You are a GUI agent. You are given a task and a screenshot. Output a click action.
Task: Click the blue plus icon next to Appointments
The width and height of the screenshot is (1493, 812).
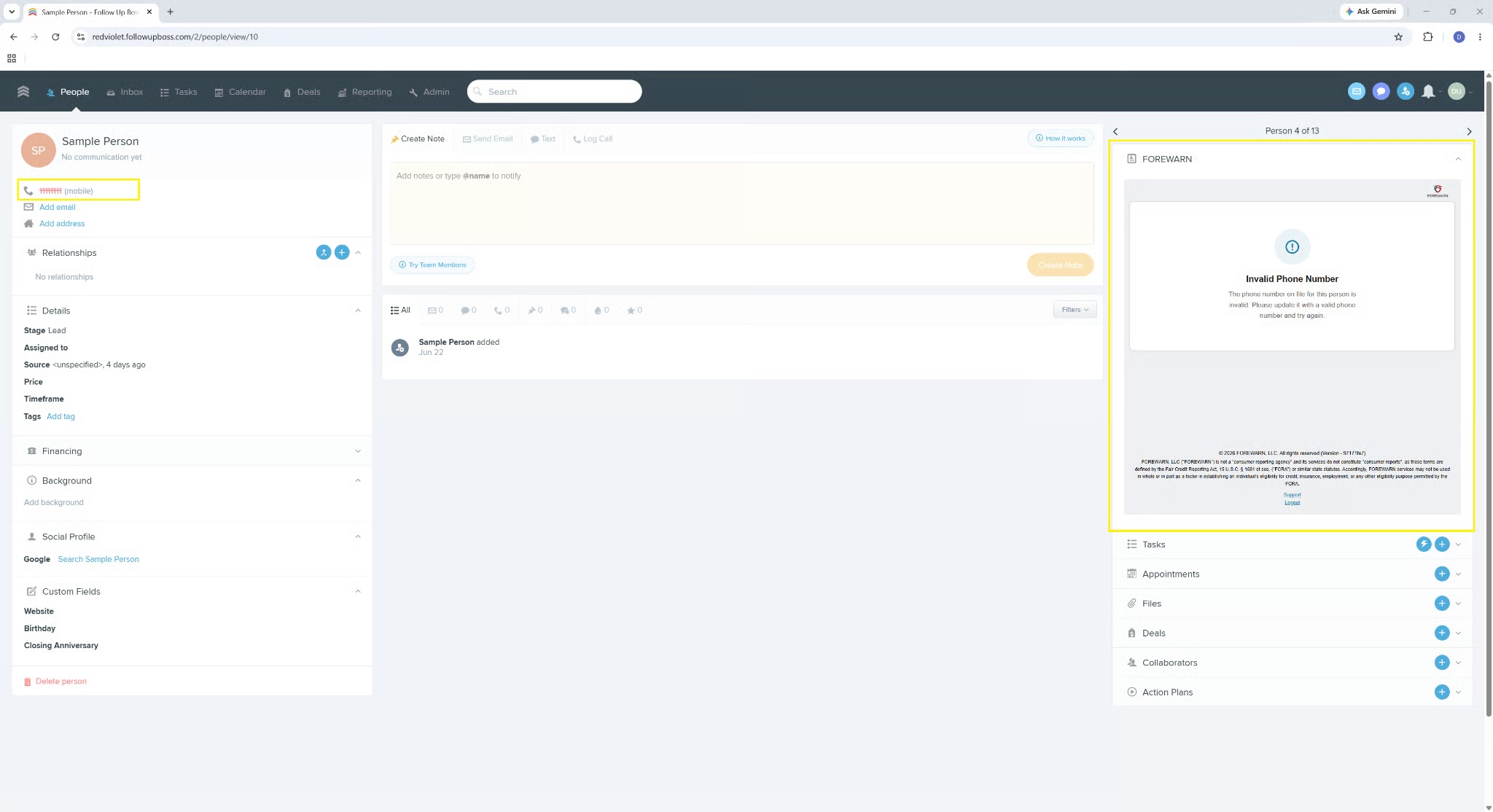pyautogui.click(x=1441, y=574)
